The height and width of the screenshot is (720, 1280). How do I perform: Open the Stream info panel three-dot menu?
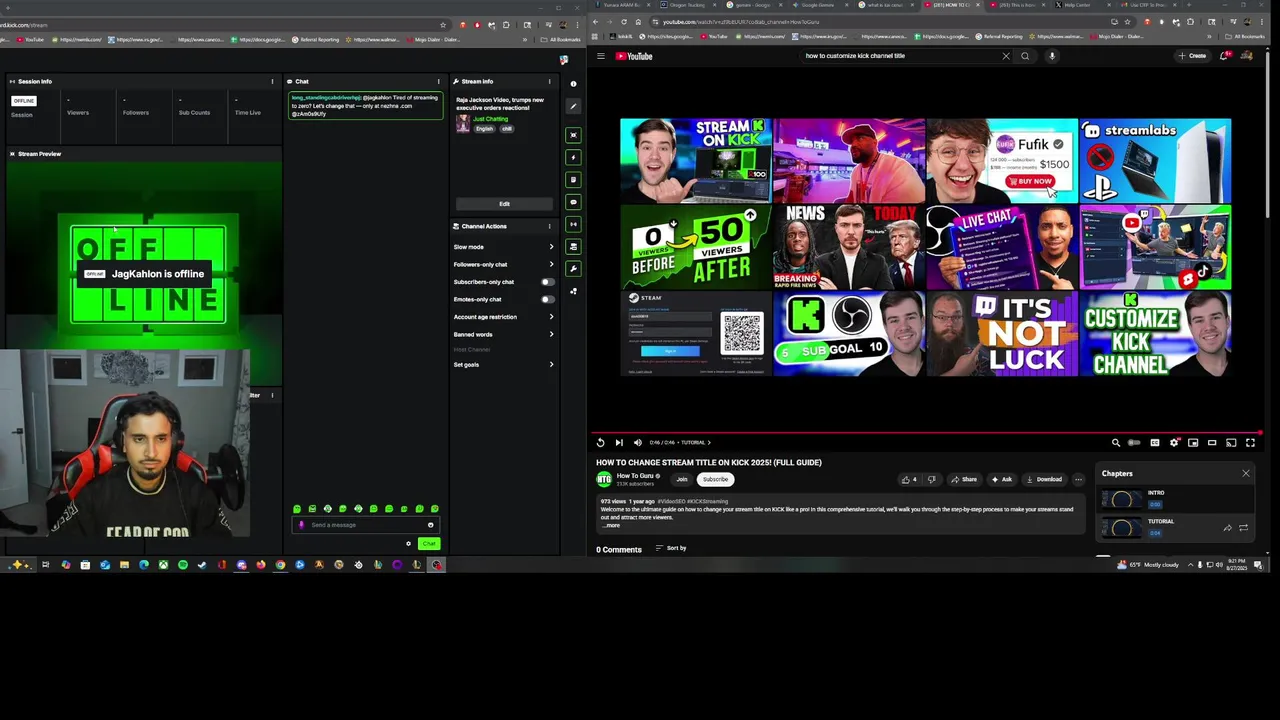551,82
